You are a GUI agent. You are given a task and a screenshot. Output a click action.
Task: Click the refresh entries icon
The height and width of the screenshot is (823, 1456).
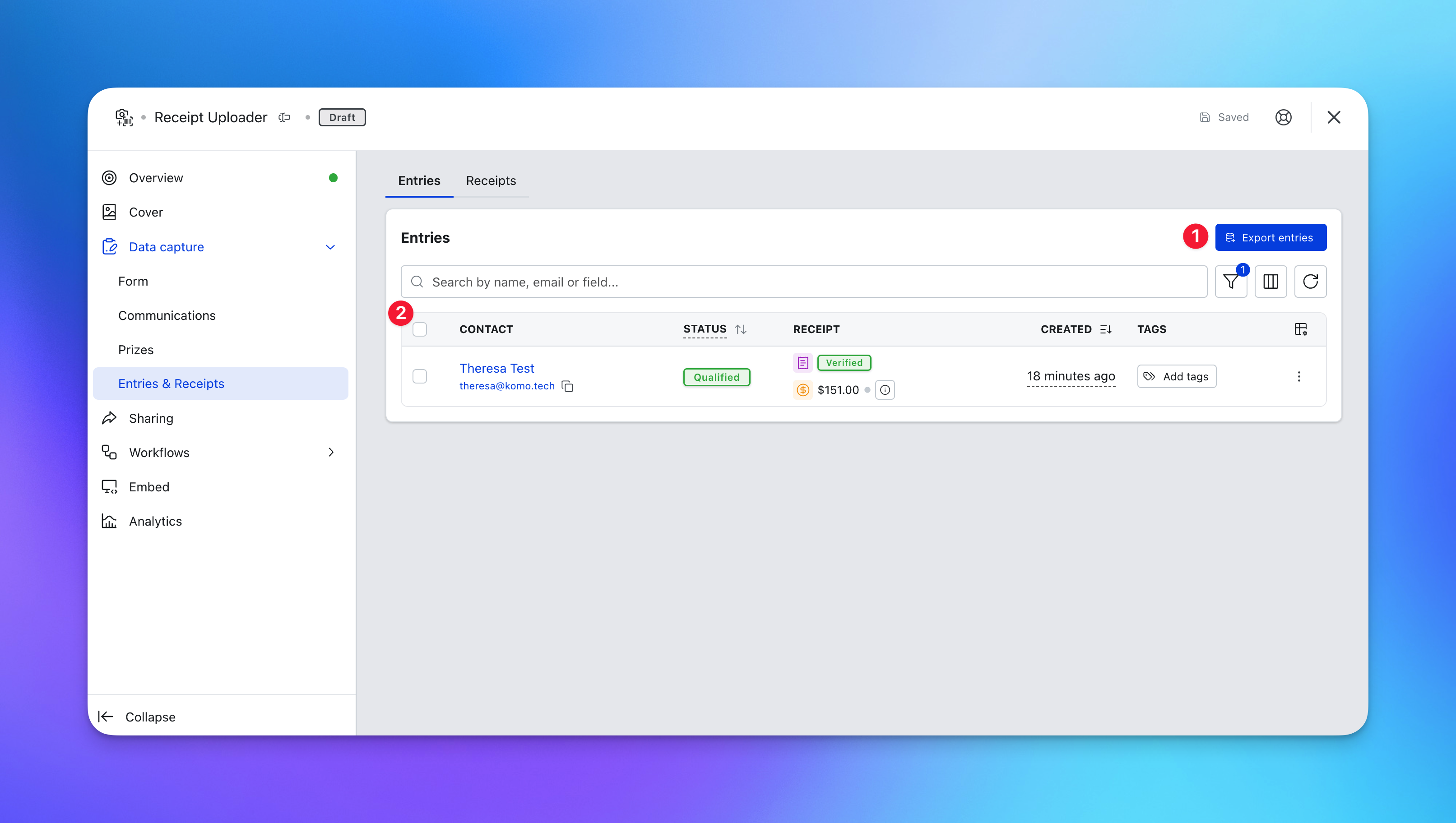coord(1310,282)
